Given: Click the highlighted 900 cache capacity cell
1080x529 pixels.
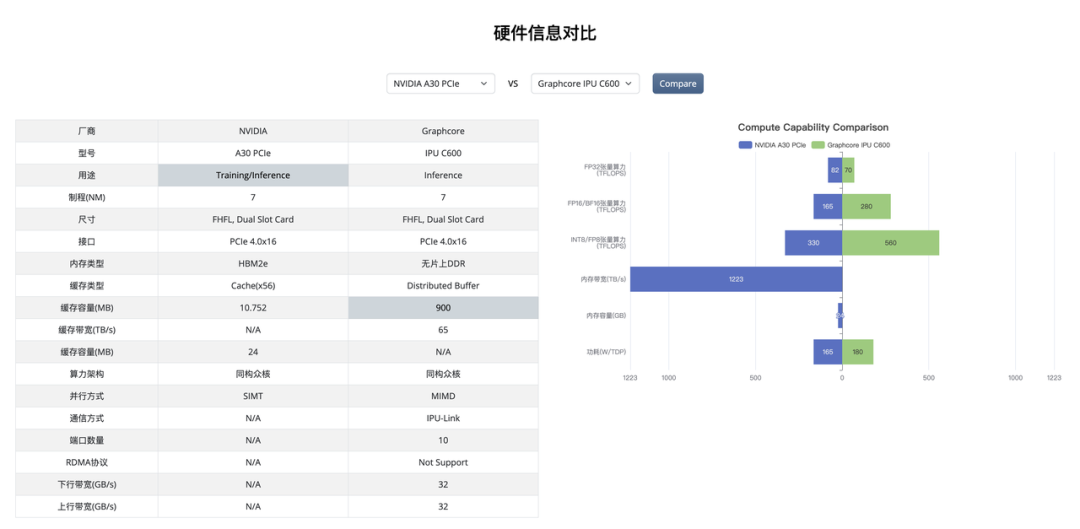Looking at the screenshot, I should click(x=443, y=307).
